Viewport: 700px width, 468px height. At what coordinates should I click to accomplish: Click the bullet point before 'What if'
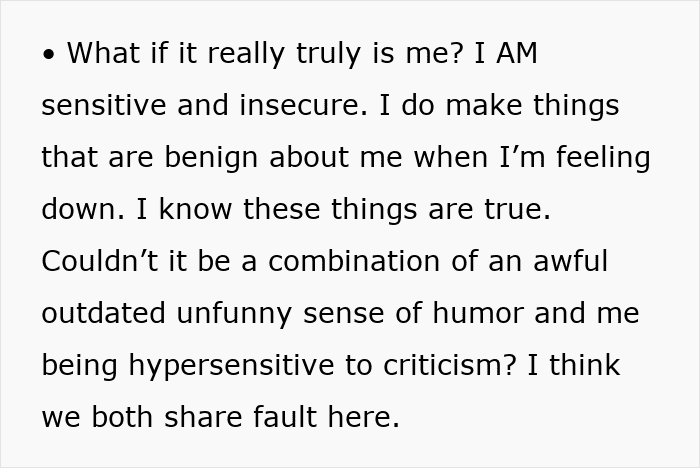[49, 54]
